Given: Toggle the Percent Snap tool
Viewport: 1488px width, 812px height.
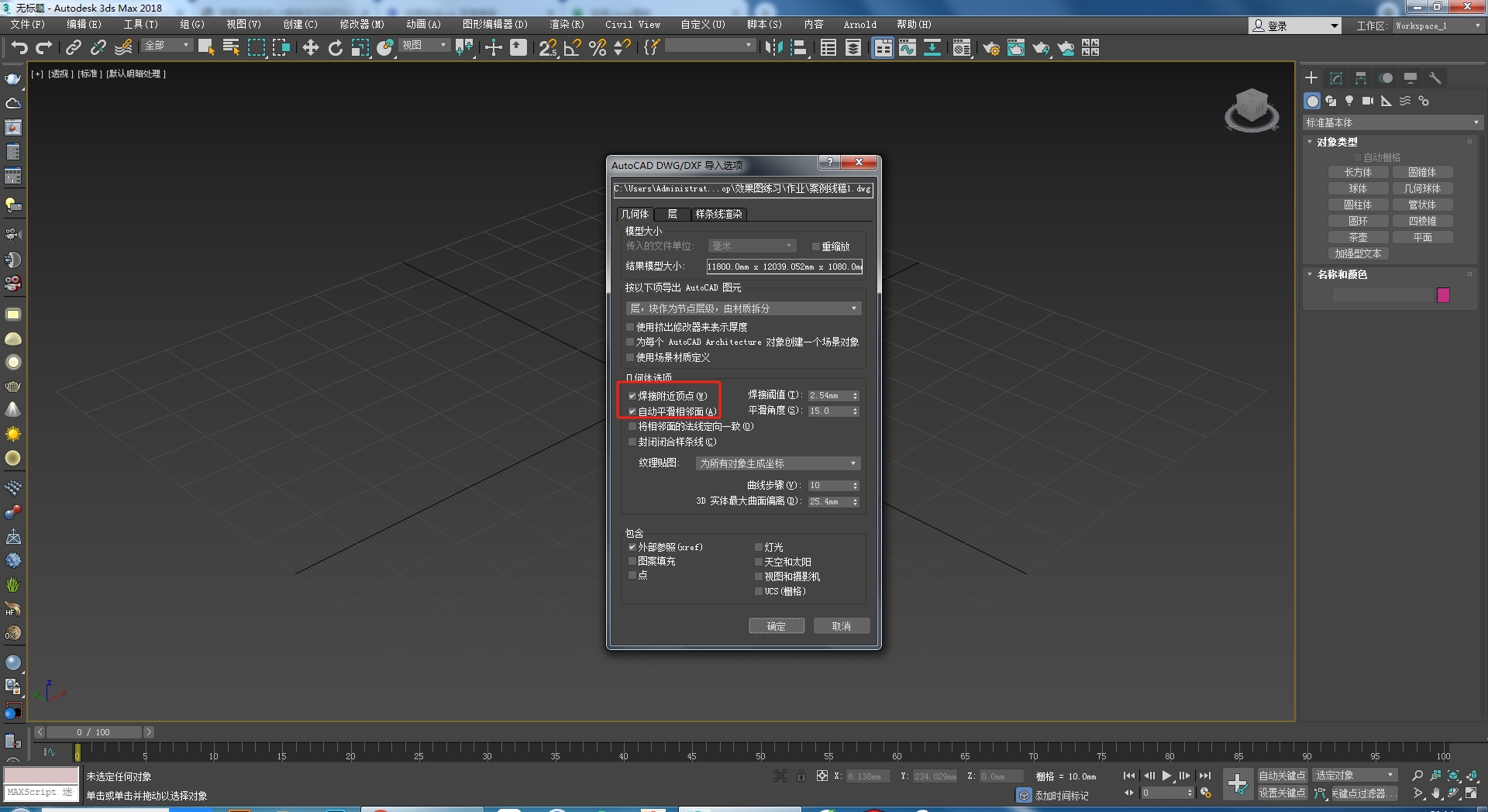Looking at the screenshot, I should click(598, 48).
